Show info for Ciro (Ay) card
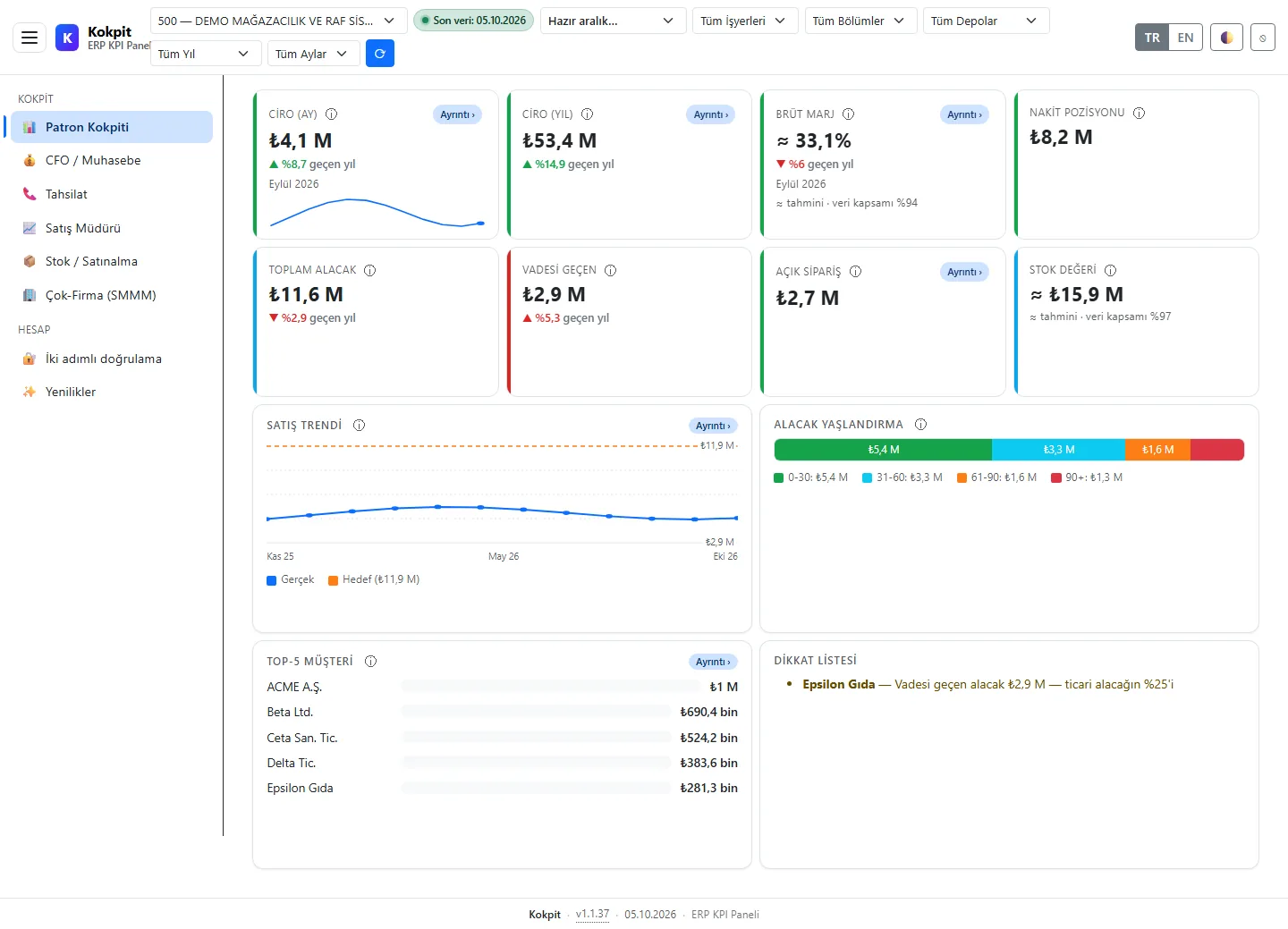 coord(331,114)
